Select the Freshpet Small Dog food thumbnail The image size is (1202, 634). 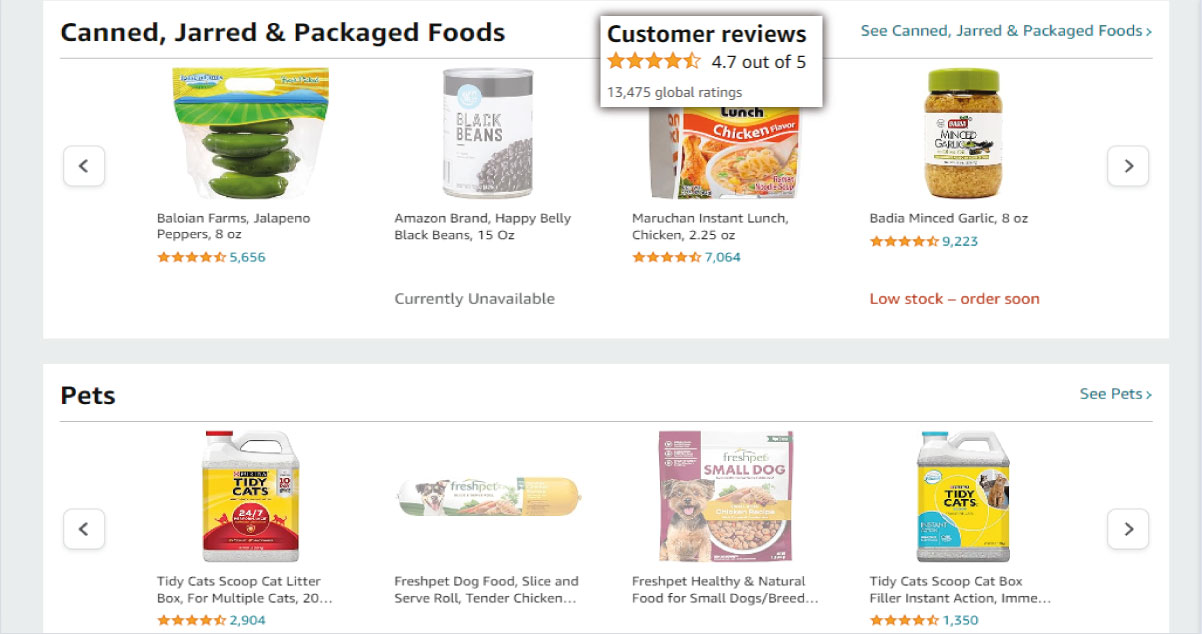(x=725, y=495)
